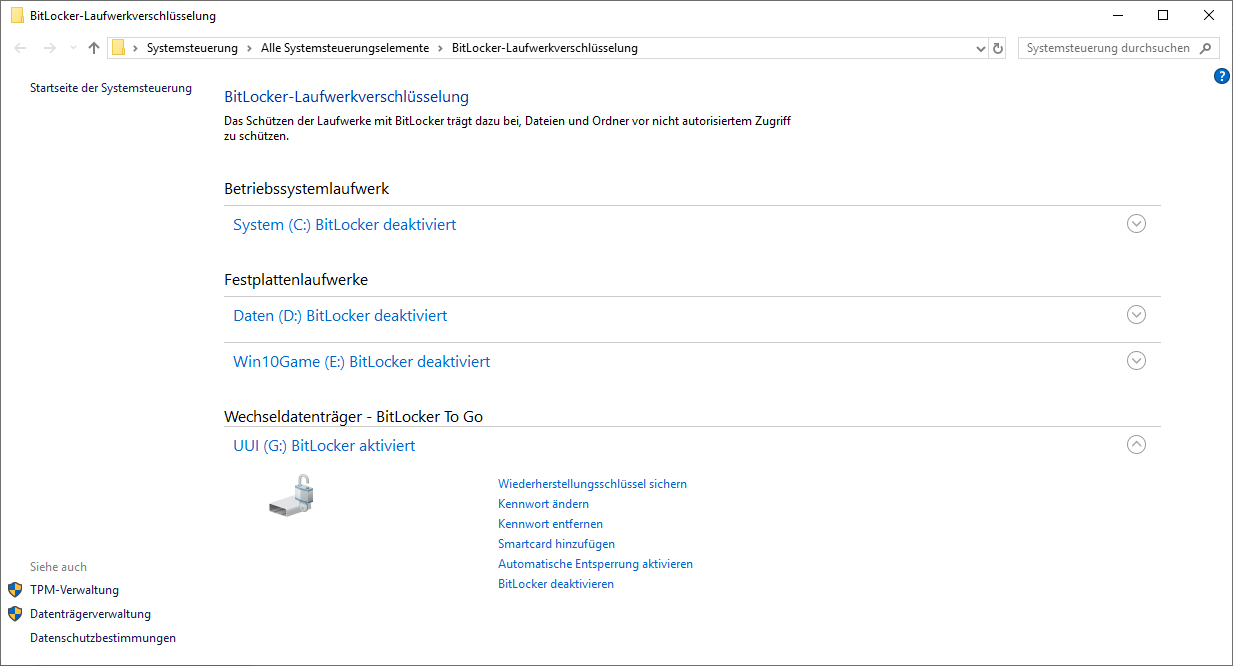The image size is (1233, 666).
Task: Click the Betriebssystemlaufwerk section heading
Action: pyautogui.click(x=306, y=188)
